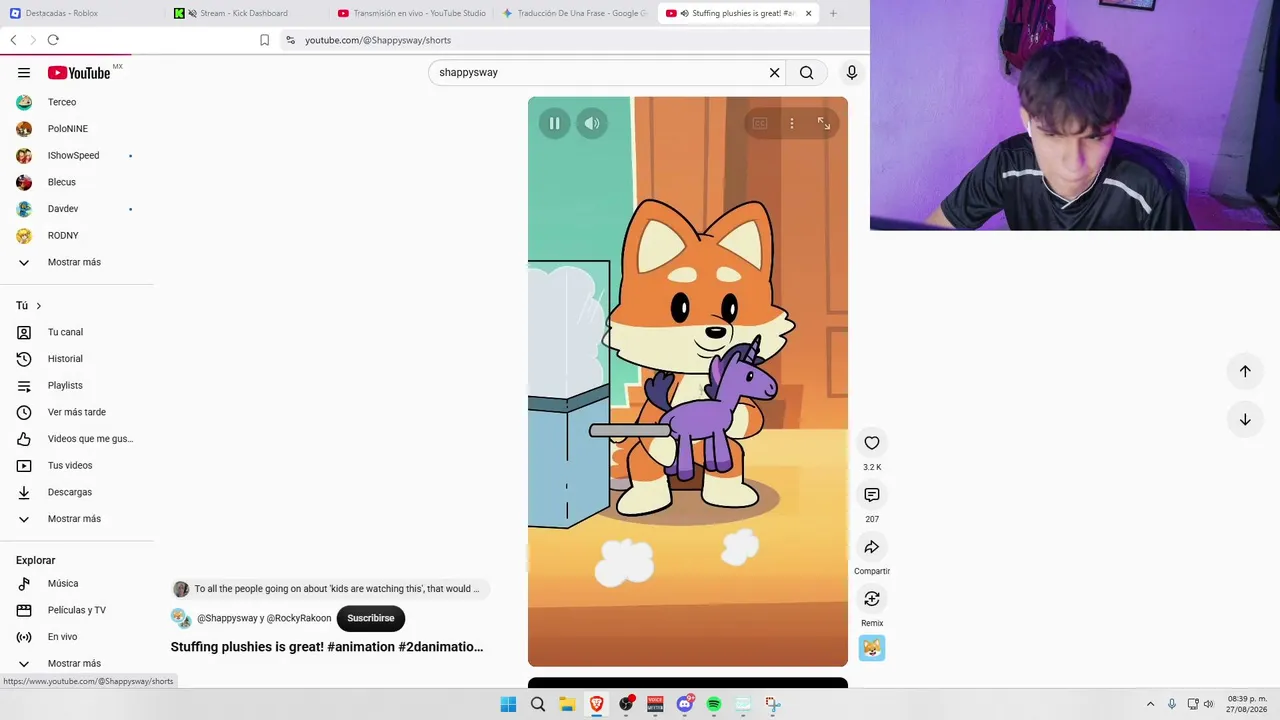The width and height of the screenshot is (1280, 720).
Task: Switch to the YouTube Studio live stream tab
Action: click(411, 13)
